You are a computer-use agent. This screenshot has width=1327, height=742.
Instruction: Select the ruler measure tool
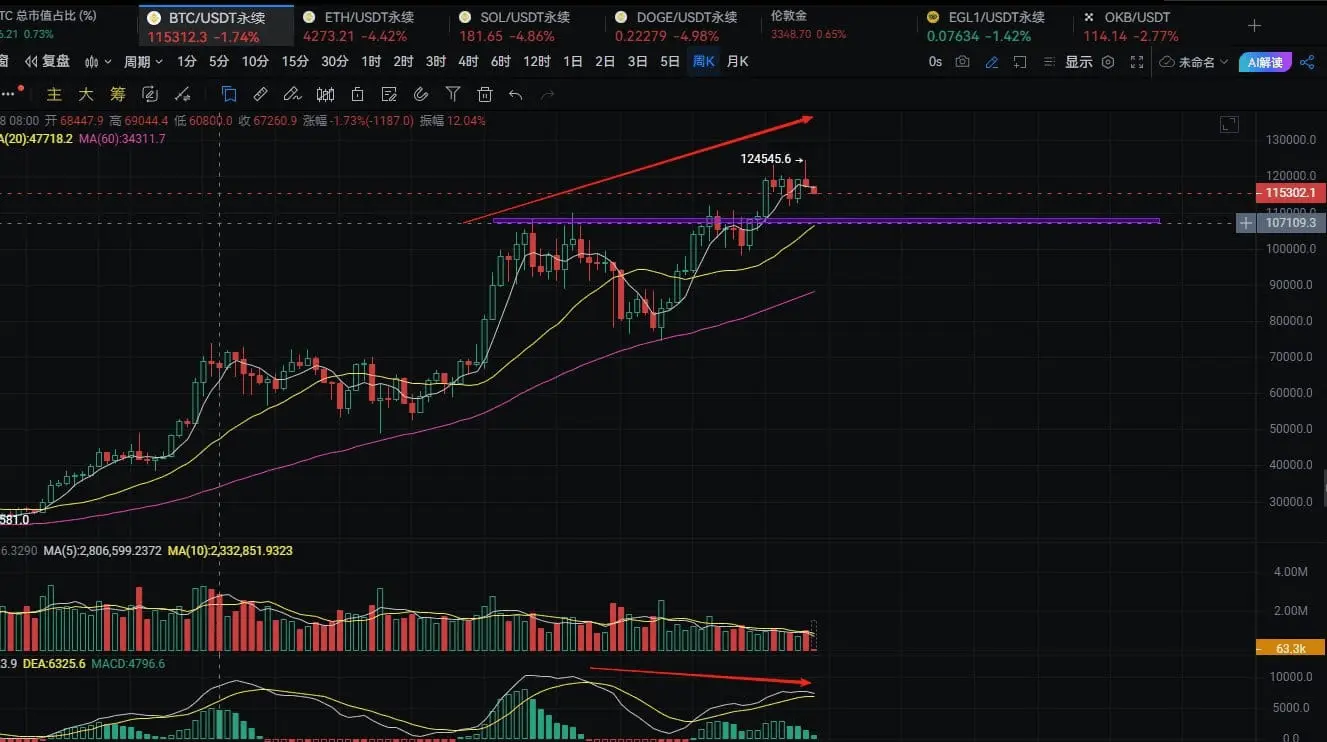pos(260,94)
